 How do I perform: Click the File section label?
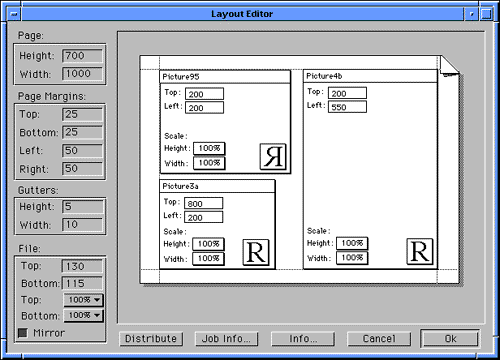pos(29,249)
